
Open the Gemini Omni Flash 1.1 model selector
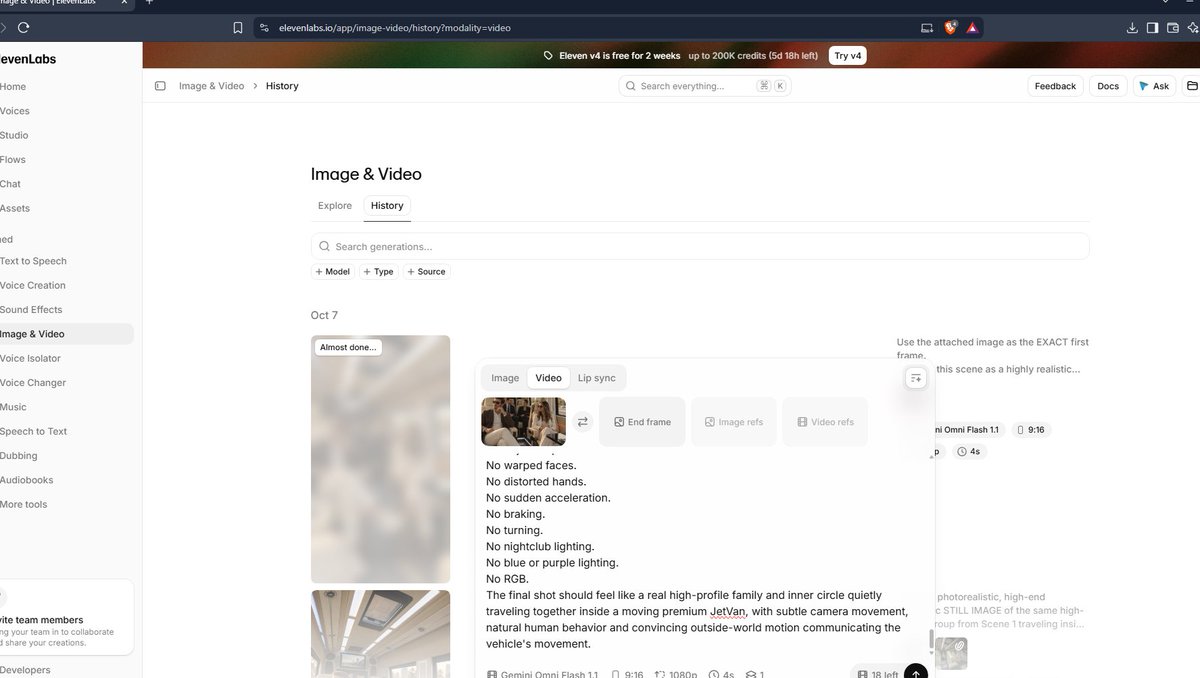[543, 675]
